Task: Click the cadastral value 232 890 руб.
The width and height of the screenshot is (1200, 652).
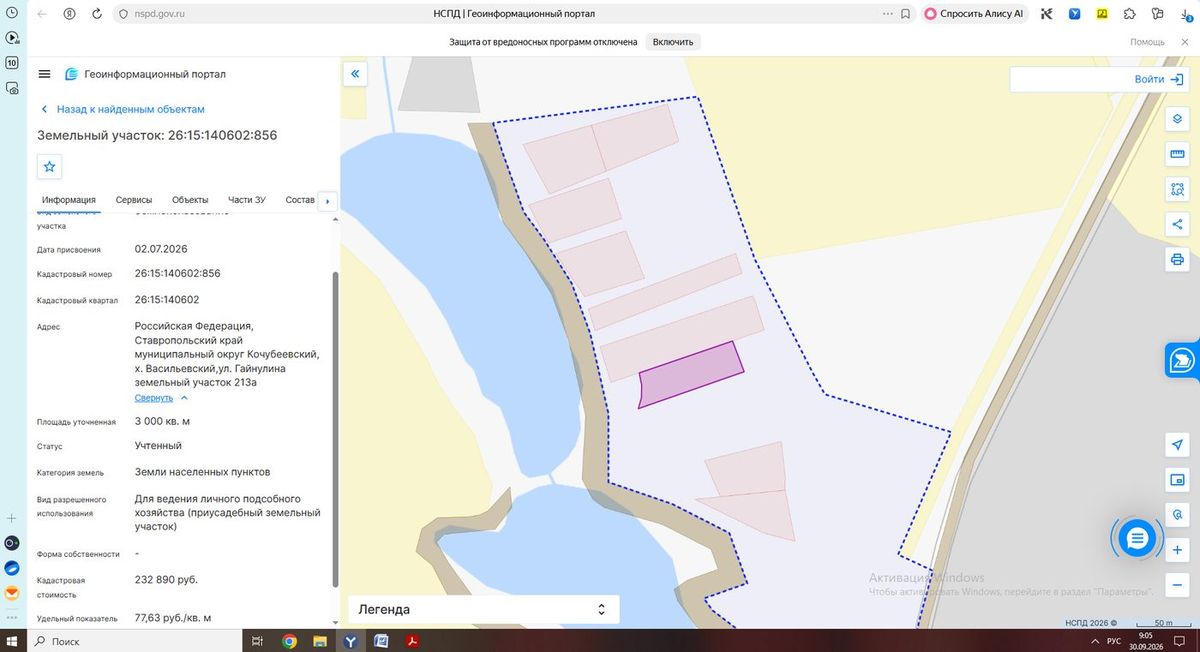Action: tap(166, 579)
